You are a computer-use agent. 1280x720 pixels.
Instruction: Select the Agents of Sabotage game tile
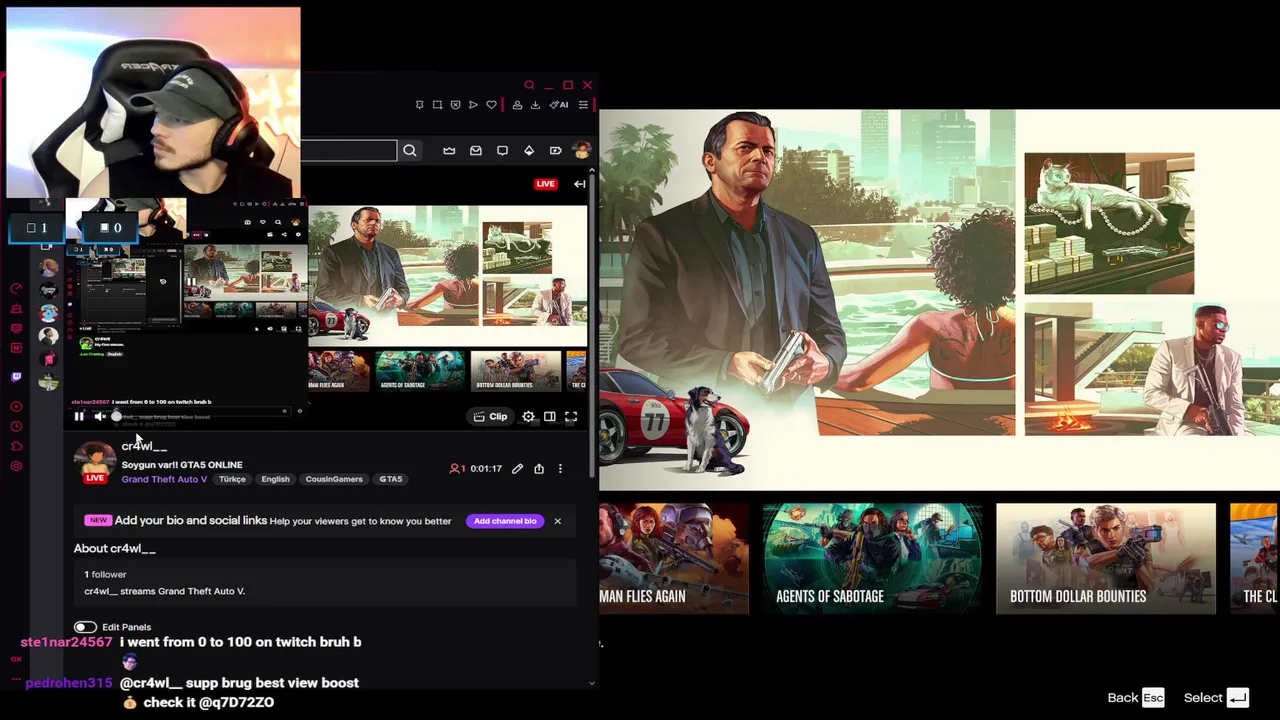pyautogui.click(x=872, y=558)
